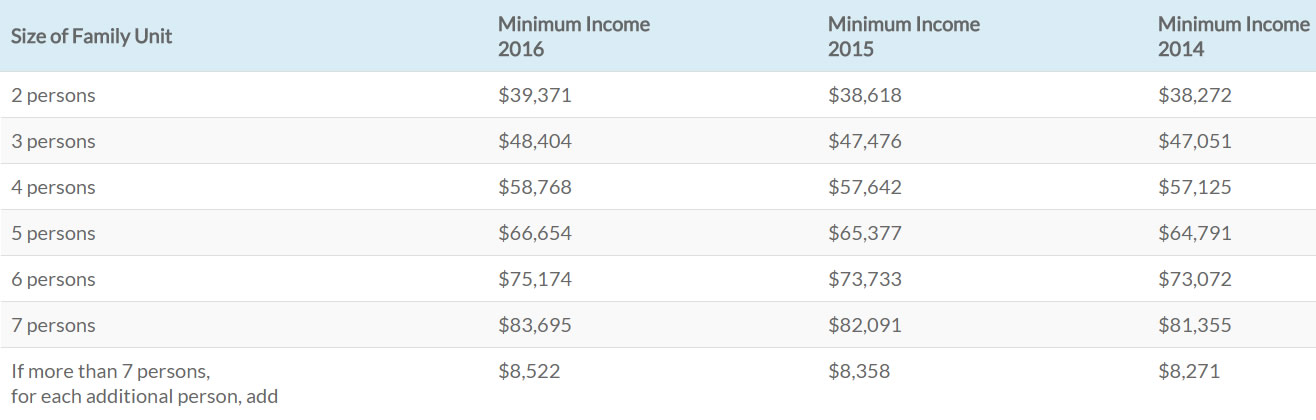Select the $39,371 income value
Screen dimensions: 1316x420
535,95
